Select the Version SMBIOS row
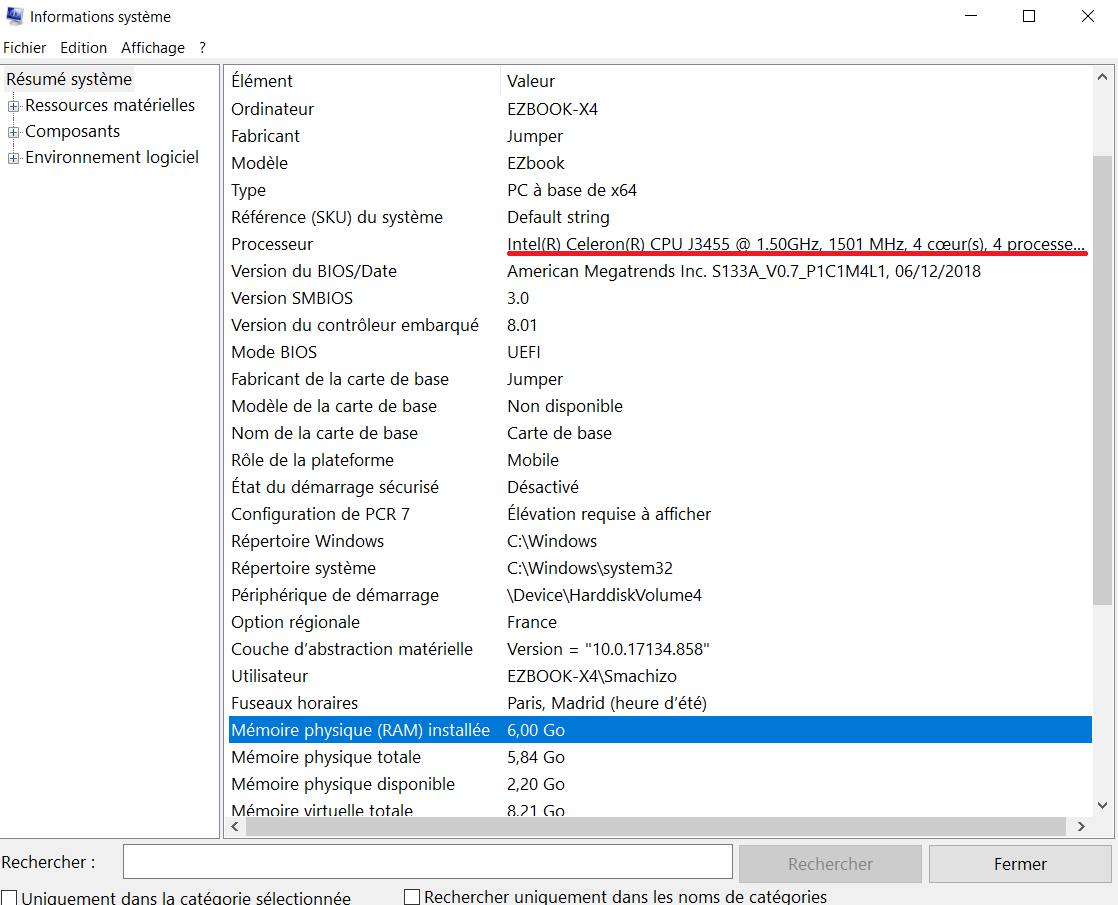The height and width of the screenshot is (905, 1118). tap(660, 299)
